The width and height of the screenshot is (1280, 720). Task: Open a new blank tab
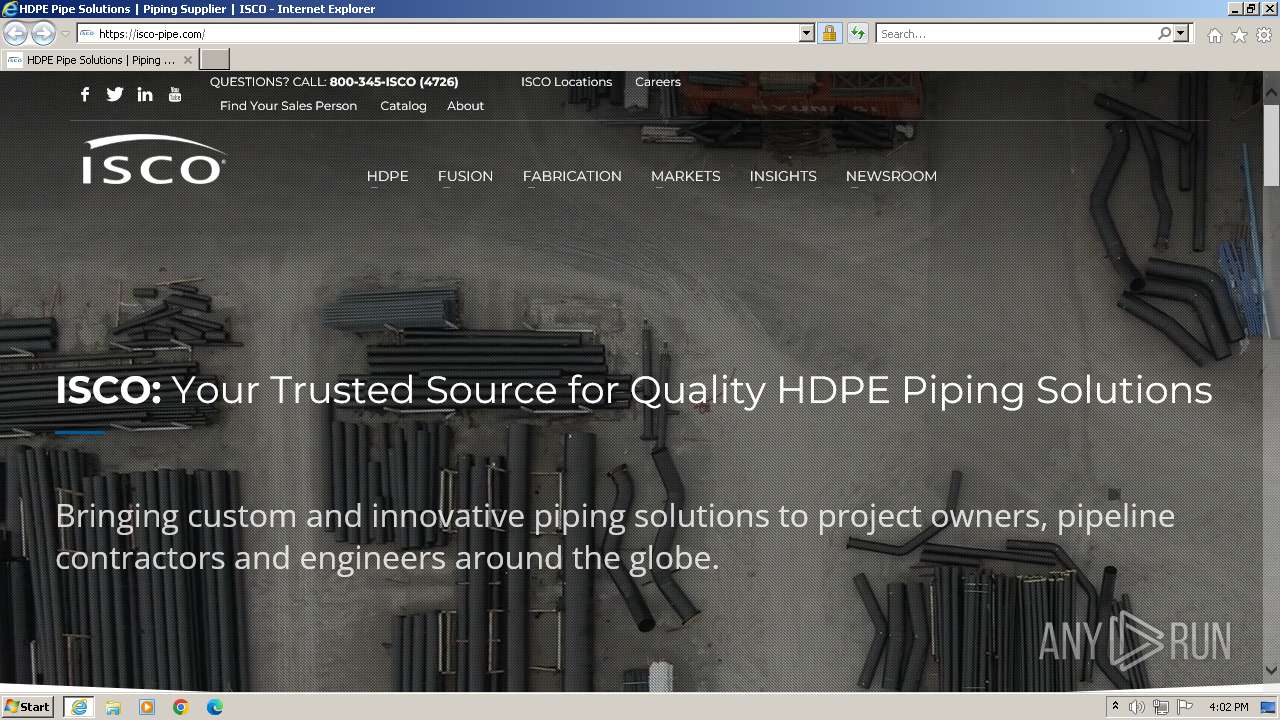tap(215, 59)
